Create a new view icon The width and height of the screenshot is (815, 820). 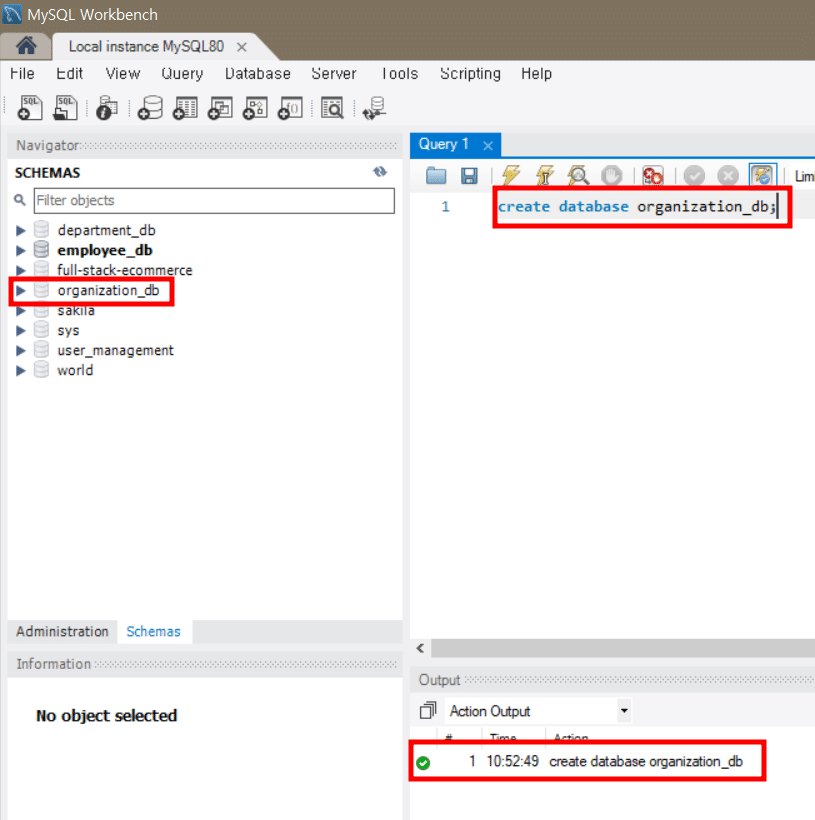point(220,108)
